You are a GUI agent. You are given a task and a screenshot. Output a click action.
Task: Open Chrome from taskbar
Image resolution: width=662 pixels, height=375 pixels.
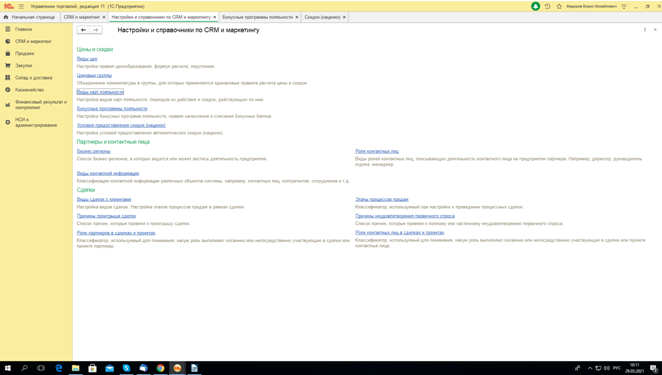tap(160, 368)
